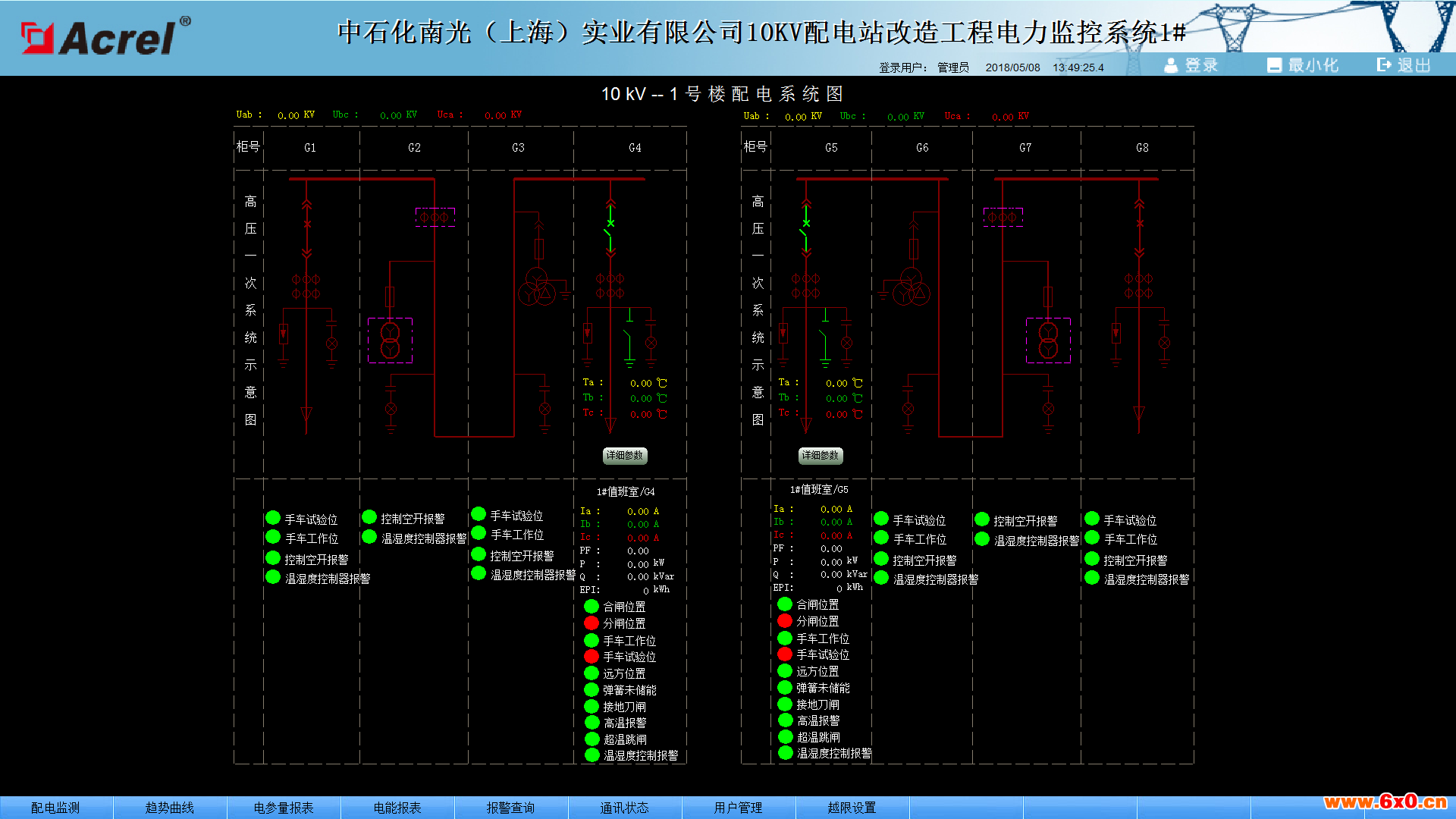Click the 1#值班室/G4 label
The height and width of the screenshot is (819, 1456).
pos(626,491)
